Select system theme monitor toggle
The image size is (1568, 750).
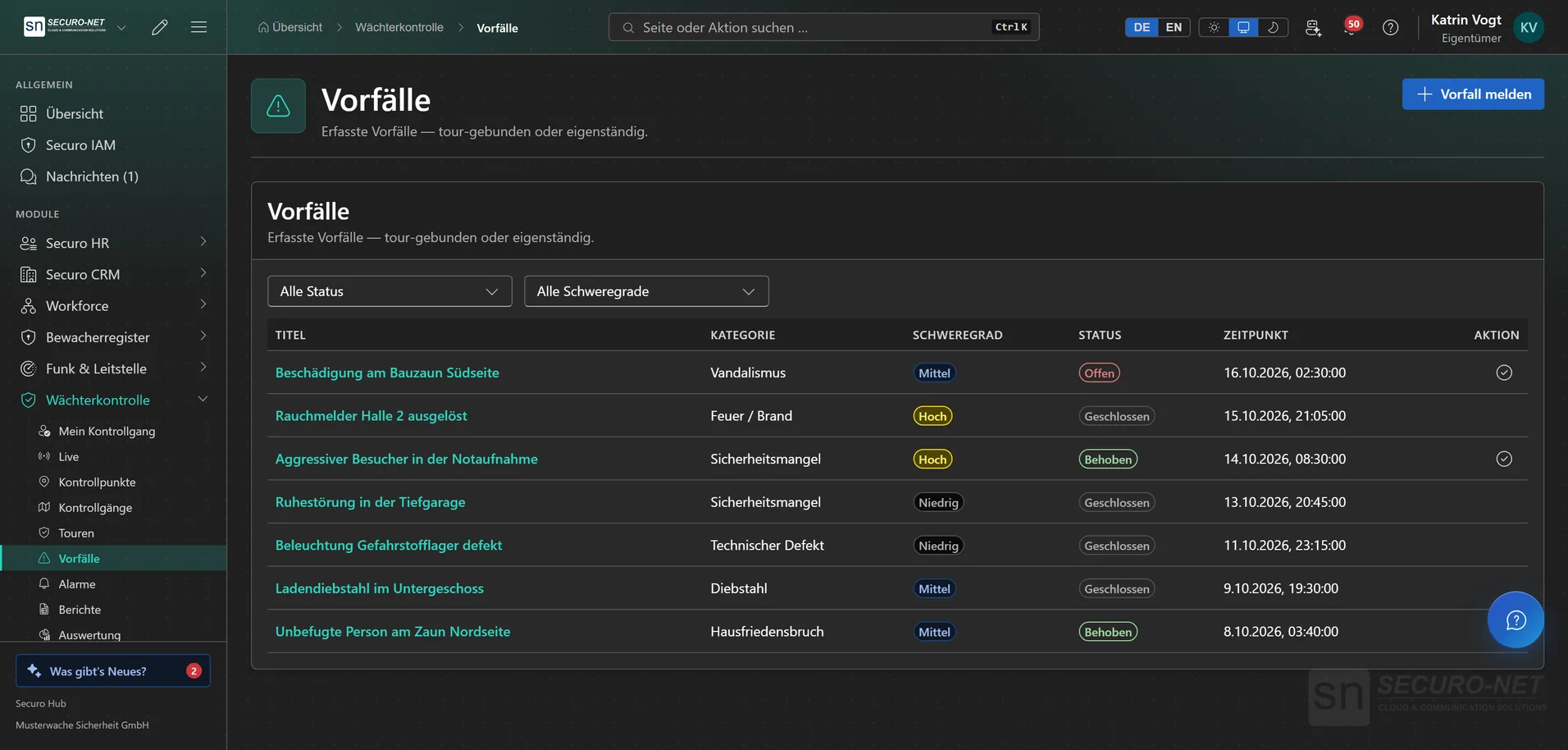point(1243,27)
